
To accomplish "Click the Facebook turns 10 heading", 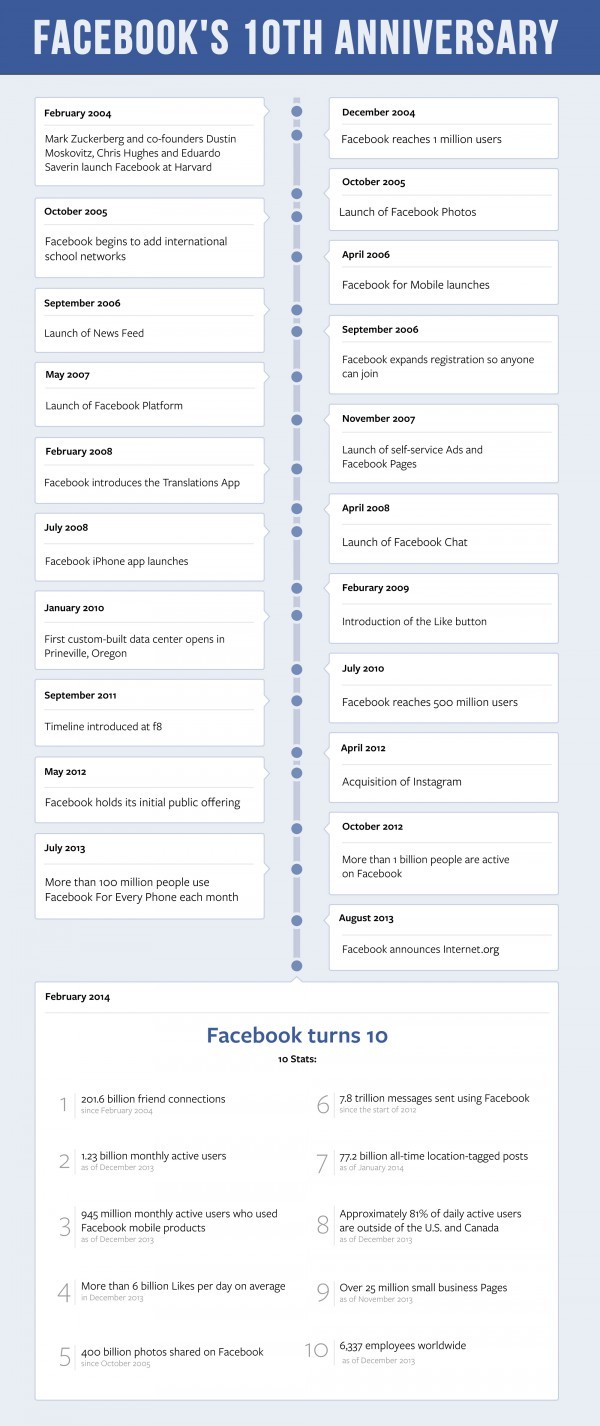I will 297,1035.
